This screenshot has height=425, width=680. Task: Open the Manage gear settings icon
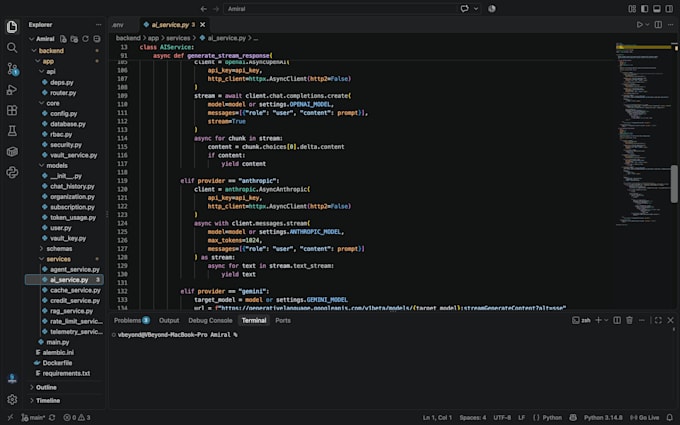click(x=12, y=399)
